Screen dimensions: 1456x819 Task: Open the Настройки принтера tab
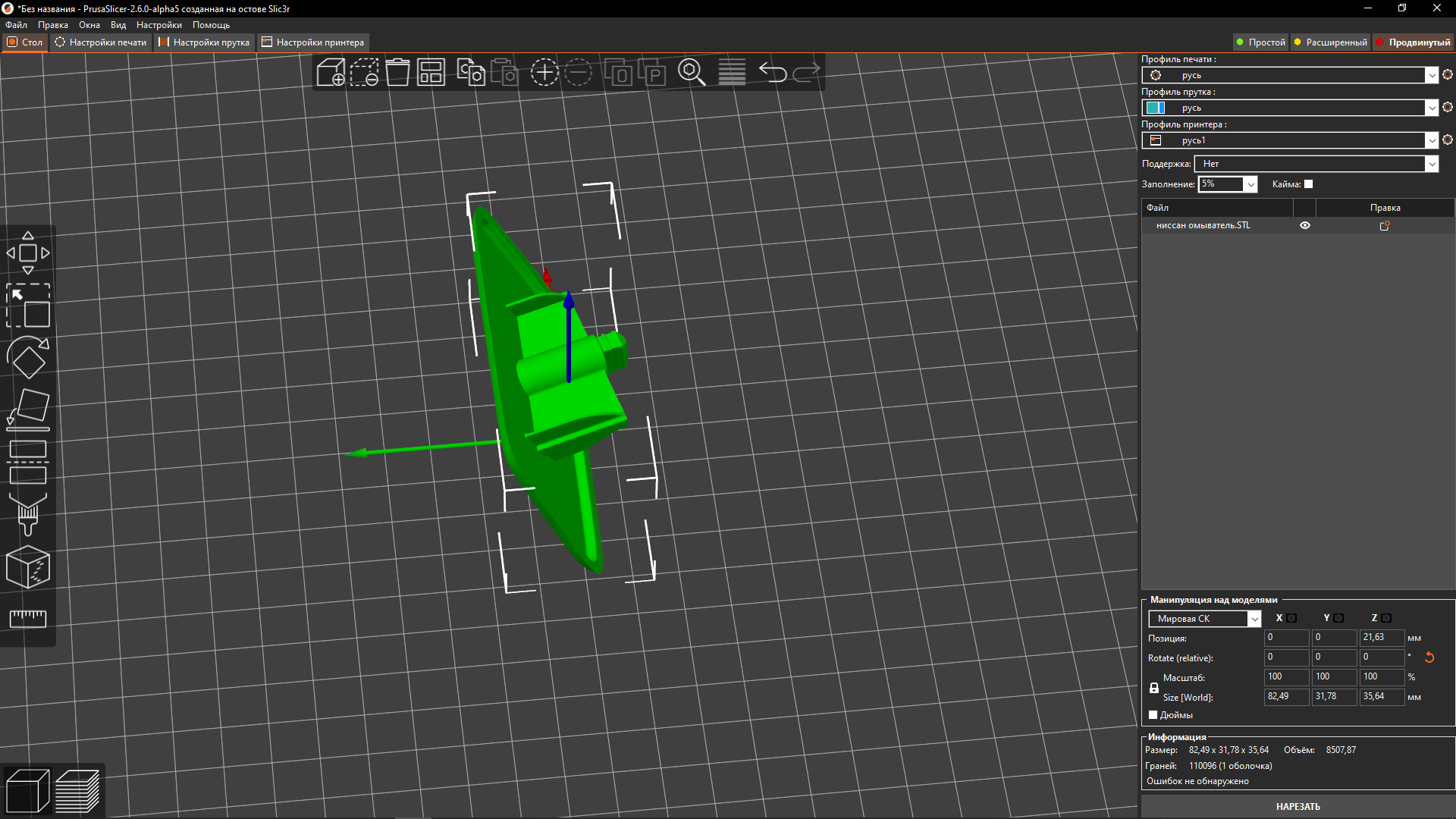313,42
